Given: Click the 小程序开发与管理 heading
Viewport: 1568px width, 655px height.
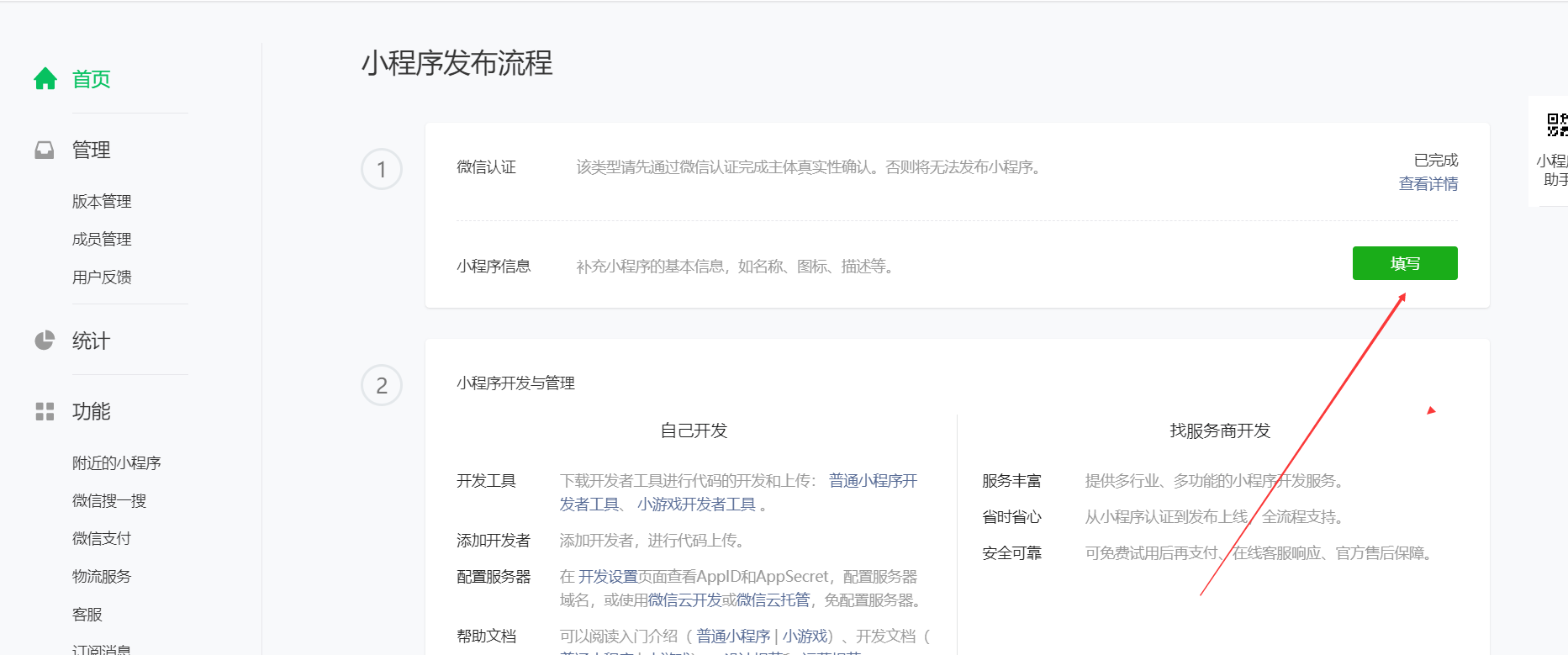Looking at the screenshot, I should click(515, 383).
